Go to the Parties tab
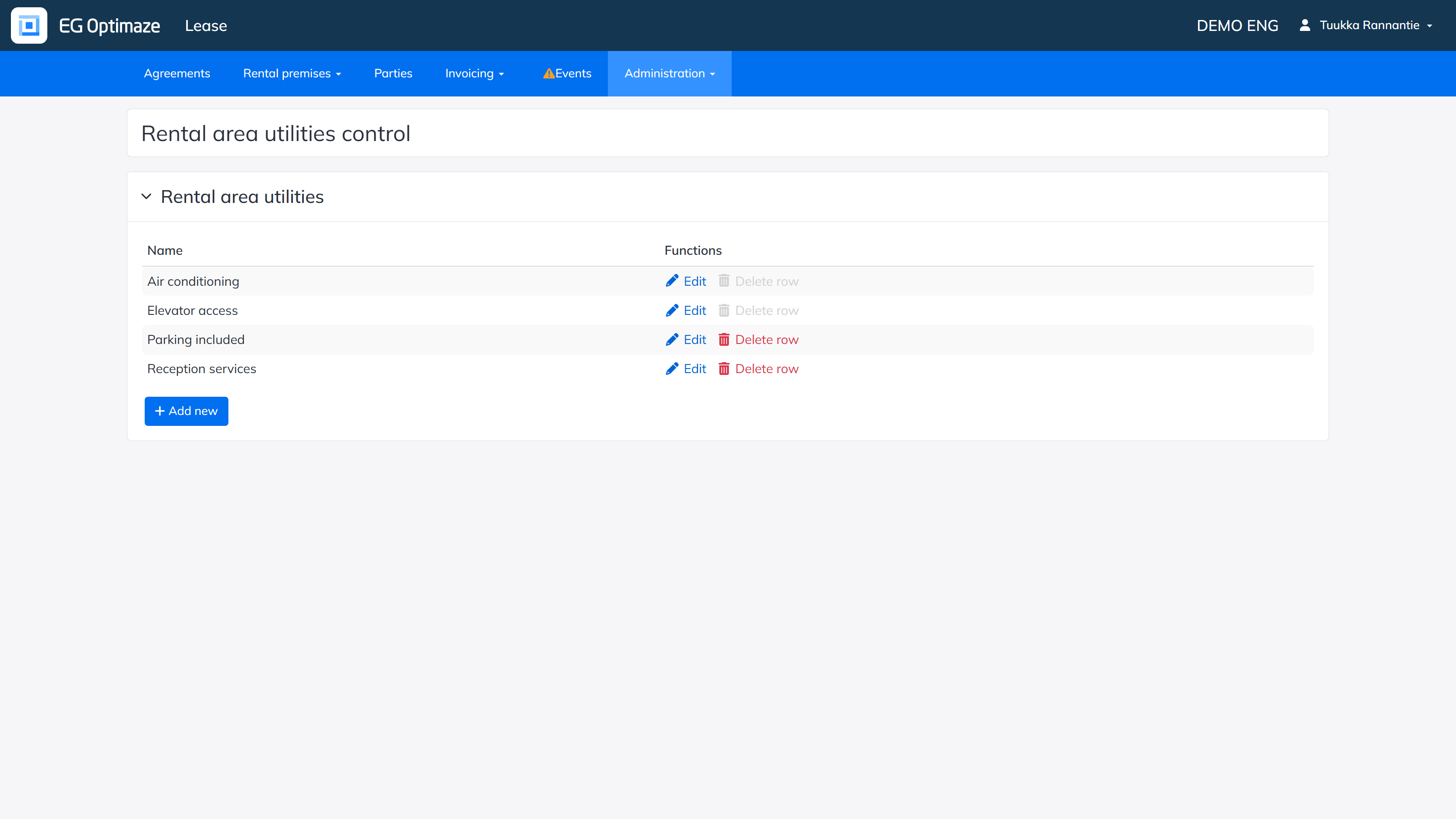Screen dimensions: 1456x819 click(393, 73)
